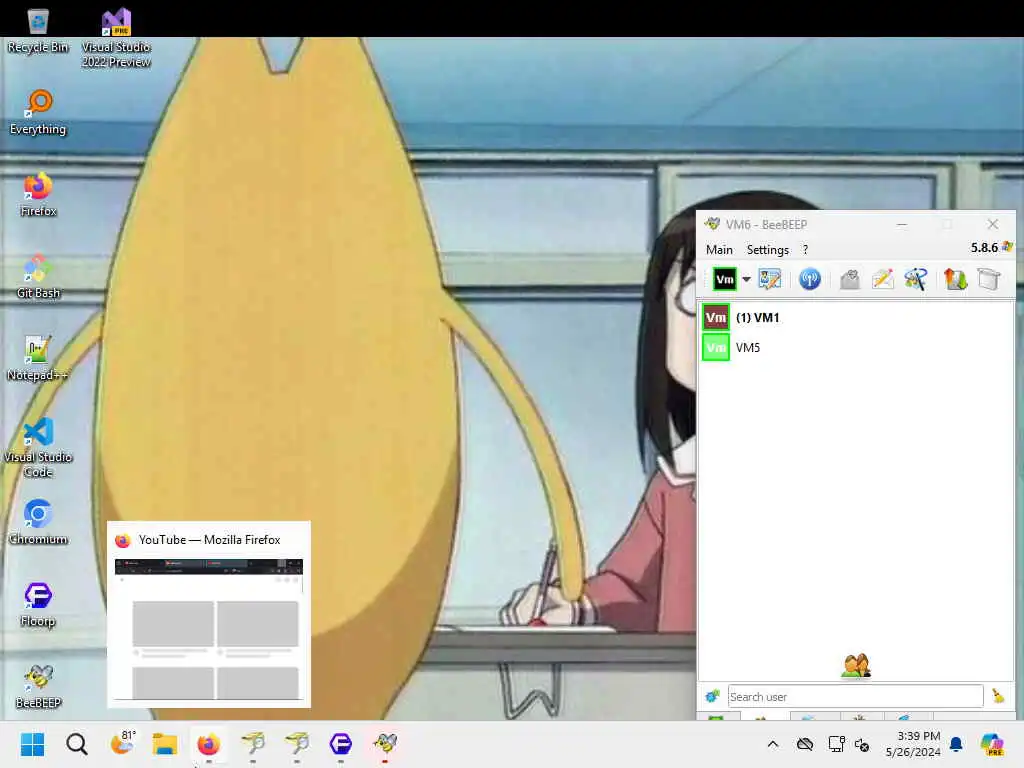This screenshot has width=1024, height=768.
Task: Open File Explorer from taskbar
Action: tap(165, 744)
